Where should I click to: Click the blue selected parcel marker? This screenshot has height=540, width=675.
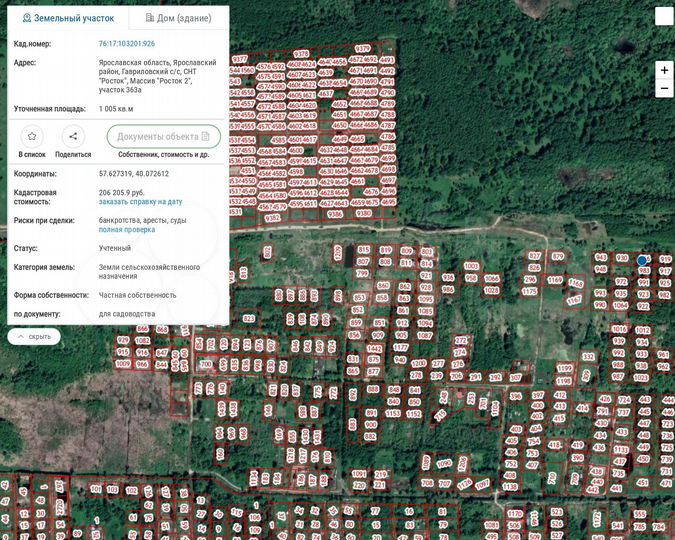click(x=642, y=260)
